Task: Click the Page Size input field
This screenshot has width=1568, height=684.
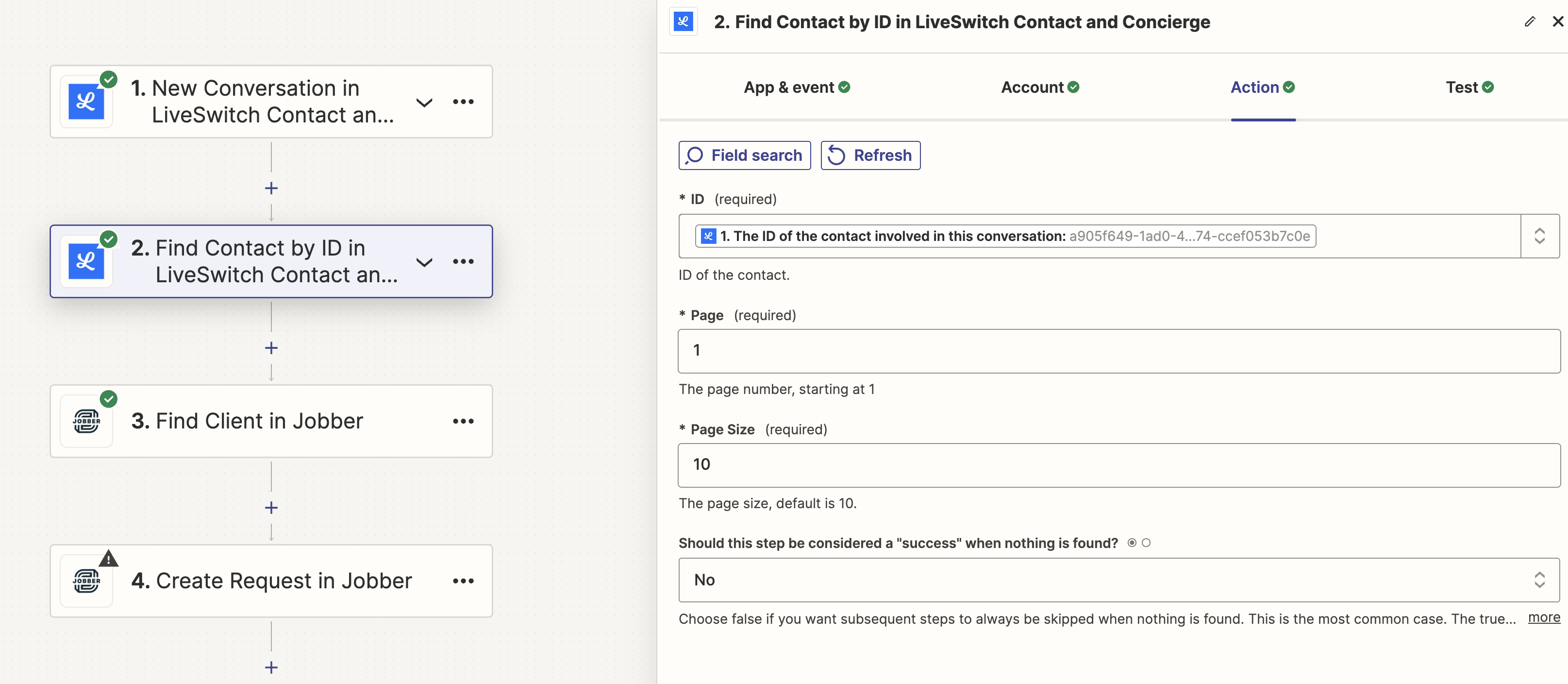Action: point(1119,465)
